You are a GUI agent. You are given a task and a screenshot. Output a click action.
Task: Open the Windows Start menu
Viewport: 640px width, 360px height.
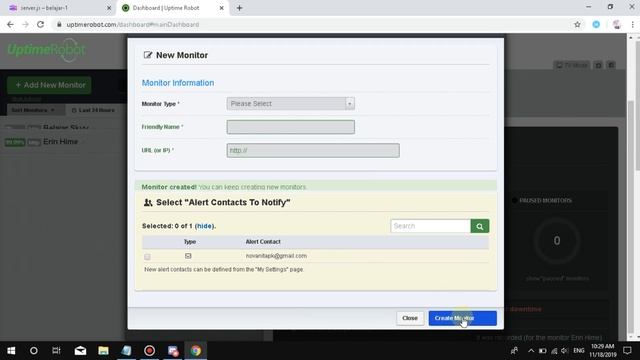11,351
